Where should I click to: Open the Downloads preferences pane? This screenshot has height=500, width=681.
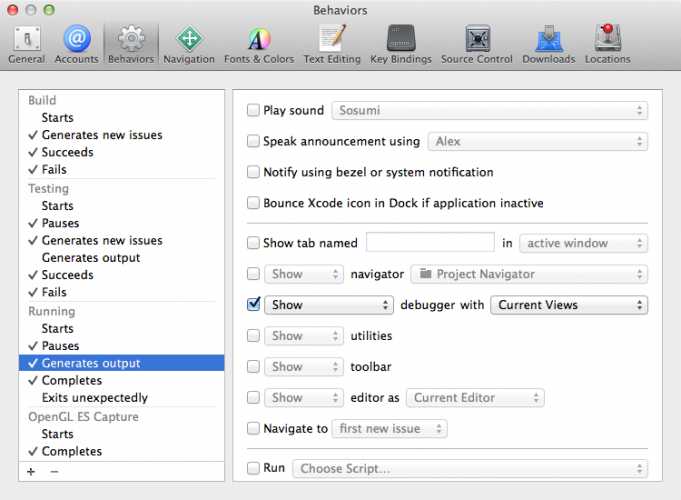pos(549,45)
